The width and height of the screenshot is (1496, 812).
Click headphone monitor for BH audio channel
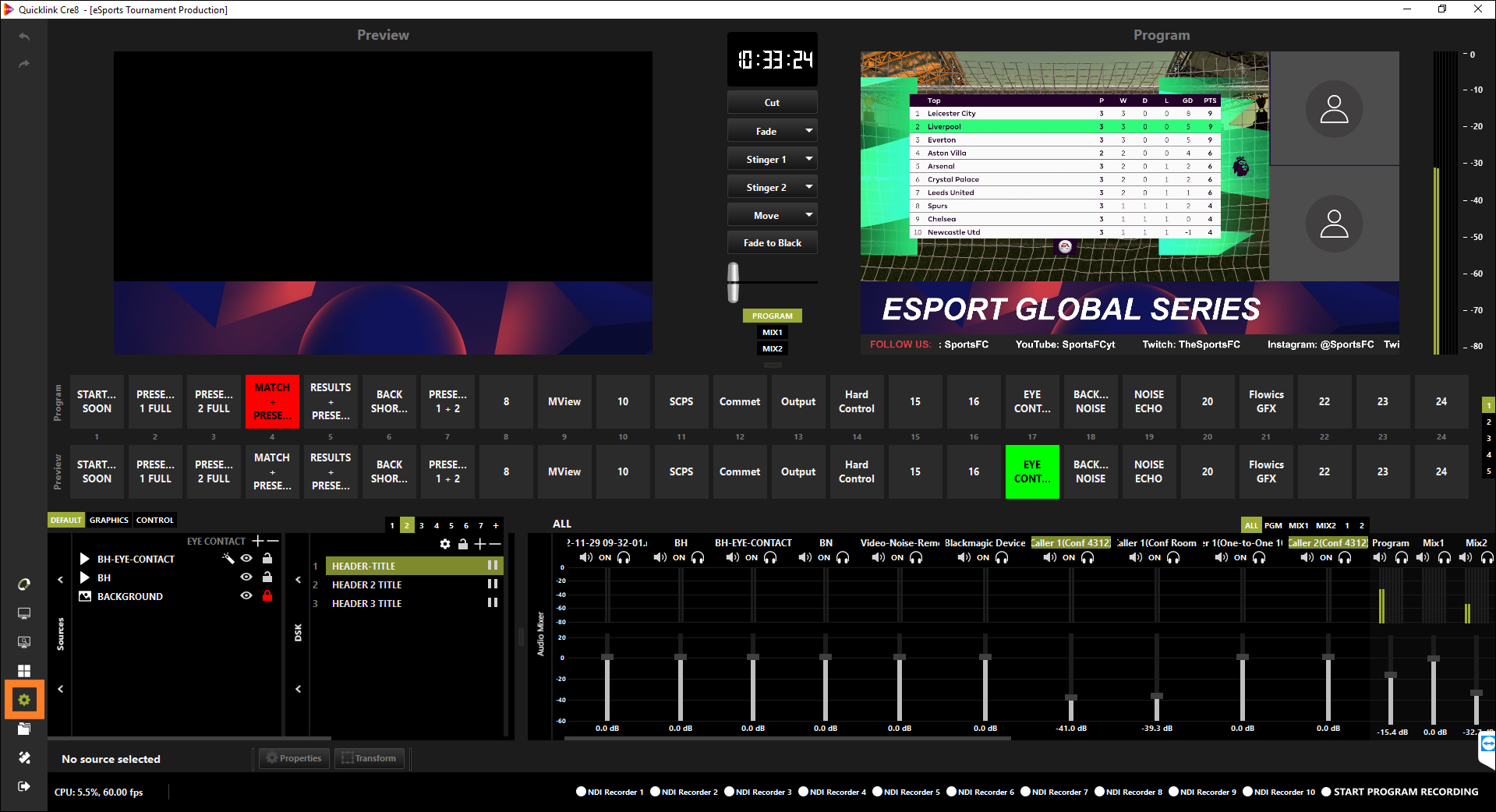coord(698,557)
